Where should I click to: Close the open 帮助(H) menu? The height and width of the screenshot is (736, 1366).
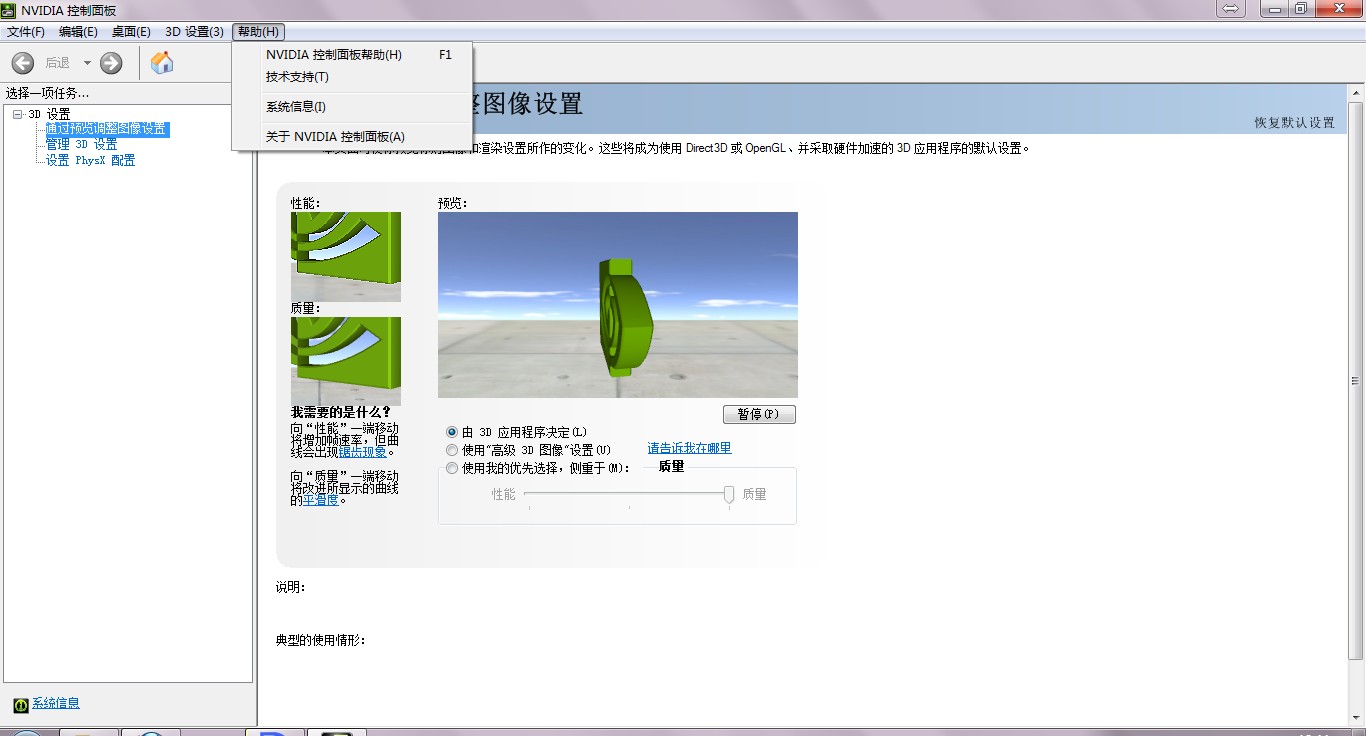258,32
